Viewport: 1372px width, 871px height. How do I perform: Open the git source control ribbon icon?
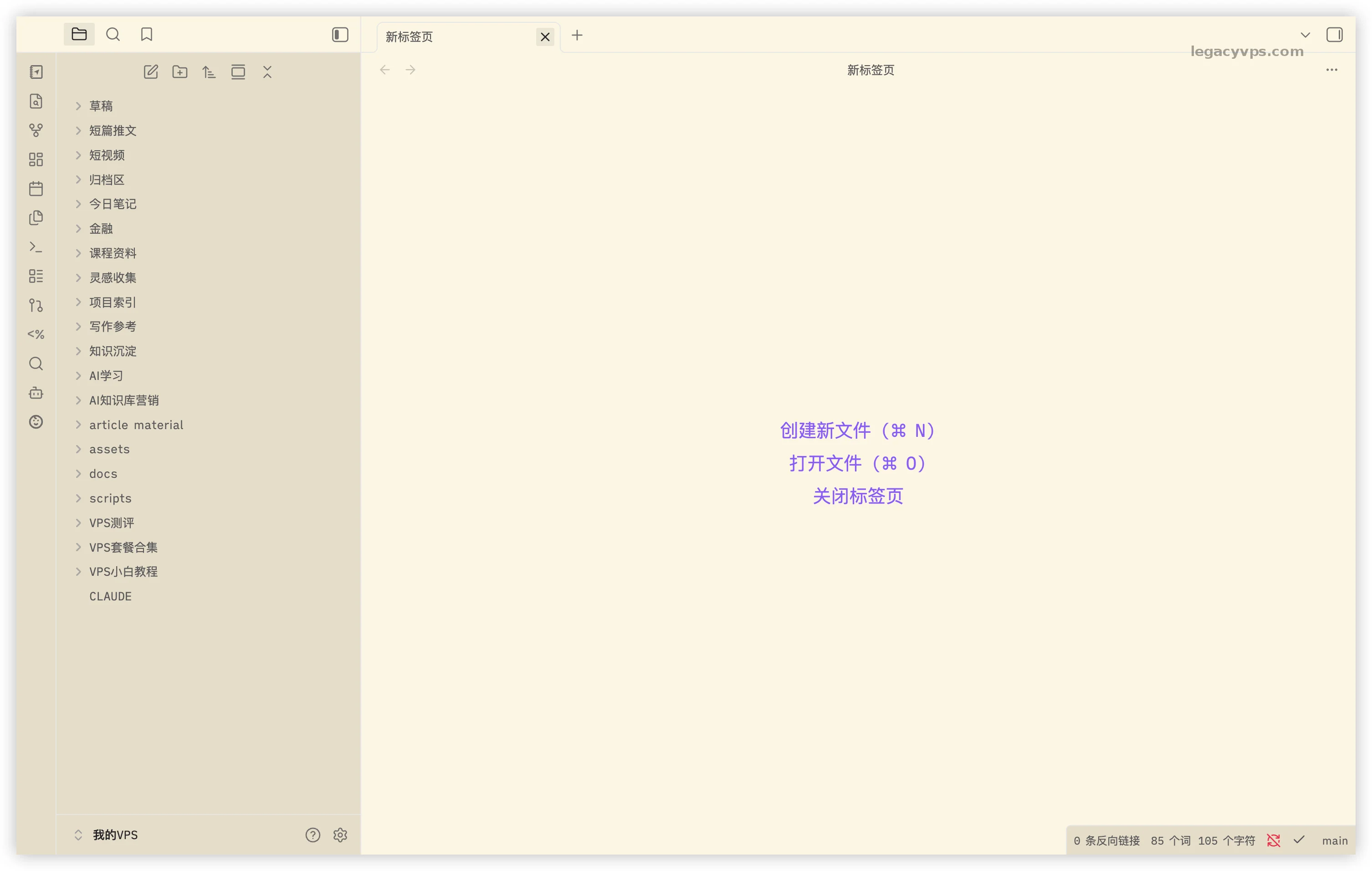pos(36,305)
